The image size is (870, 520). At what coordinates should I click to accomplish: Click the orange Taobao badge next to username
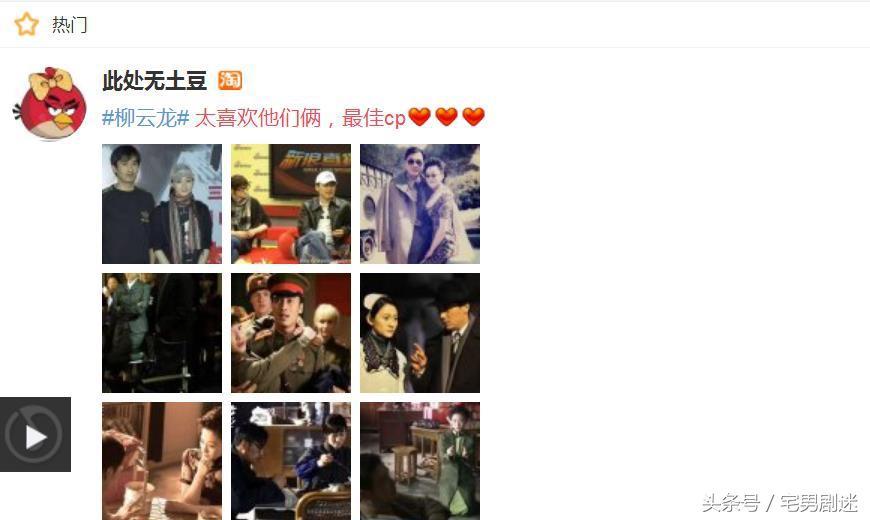point(230,80)
